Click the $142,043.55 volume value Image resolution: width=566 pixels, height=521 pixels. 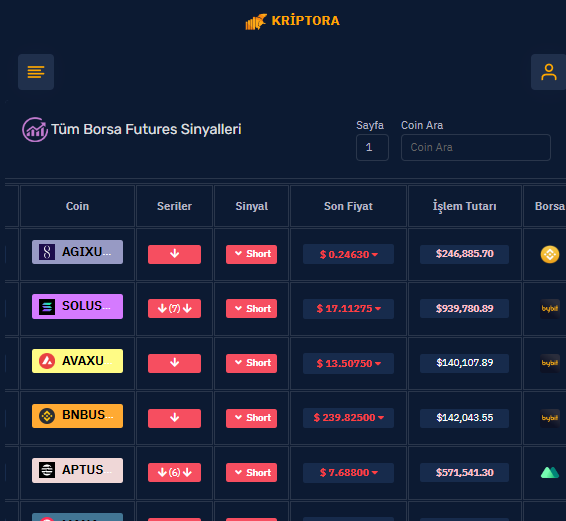[465, 418]
